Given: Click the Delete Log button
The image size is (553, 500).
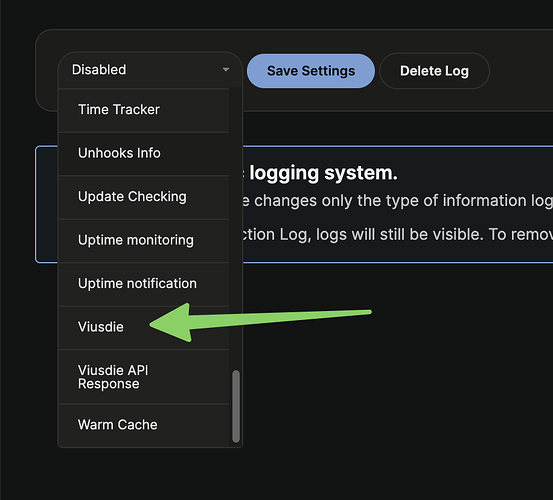Looking at the screenshot, I should (434, 71).
